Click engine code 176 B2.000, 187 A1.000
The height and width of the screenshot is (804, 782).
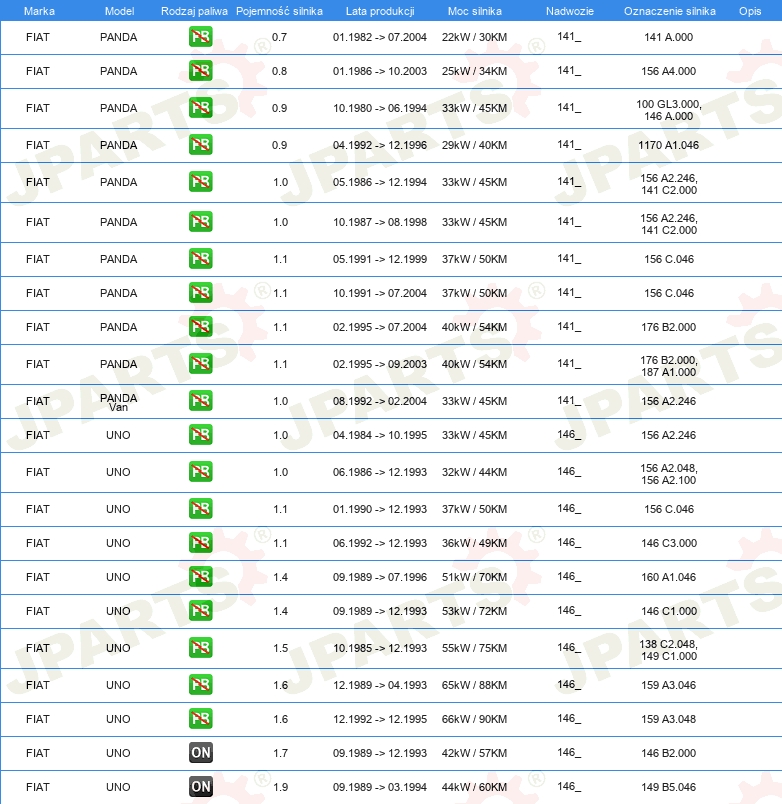(x=669, y=366)
